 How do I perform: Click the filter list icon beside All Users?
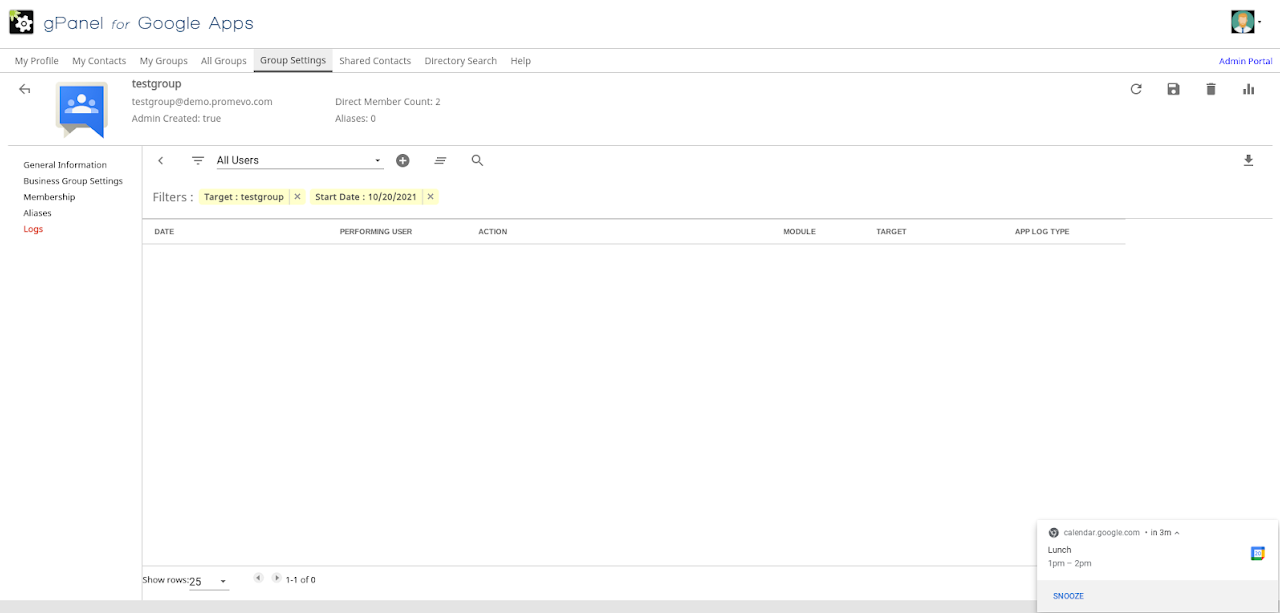tap(198, 160)
